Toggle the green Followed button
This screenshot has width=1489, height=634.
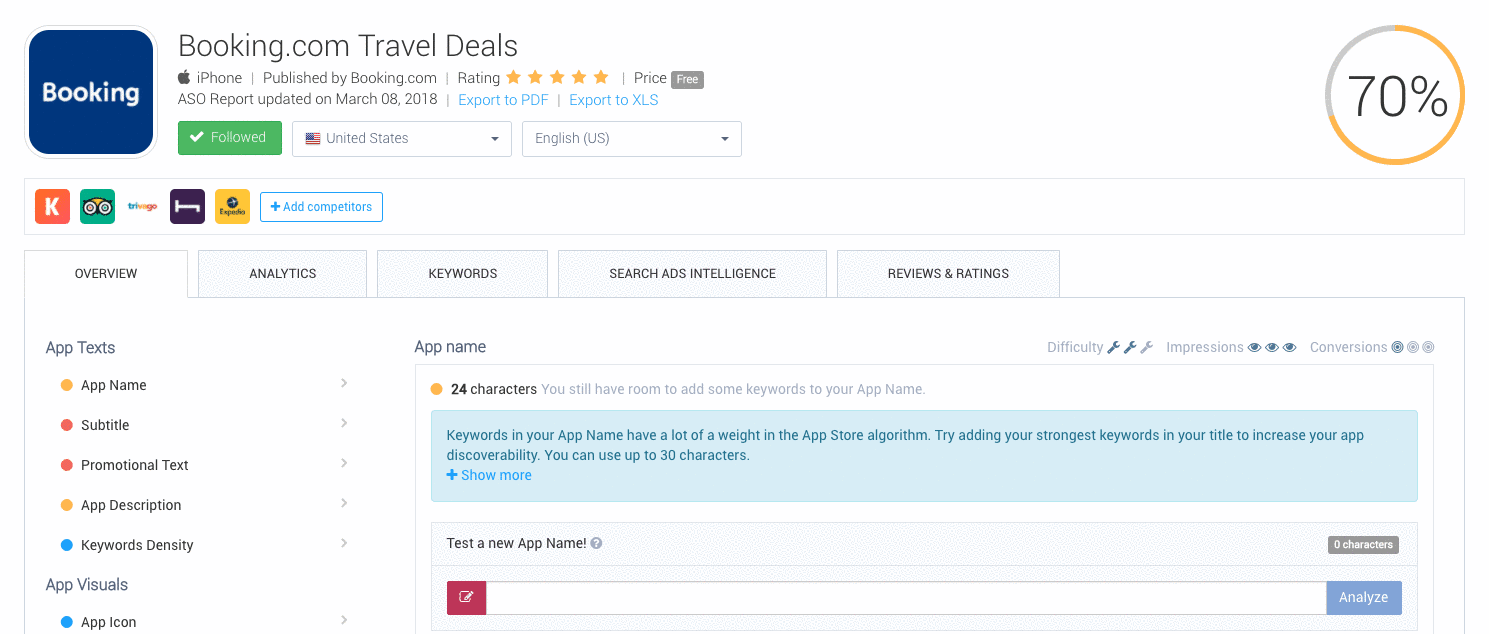point(230,138)
